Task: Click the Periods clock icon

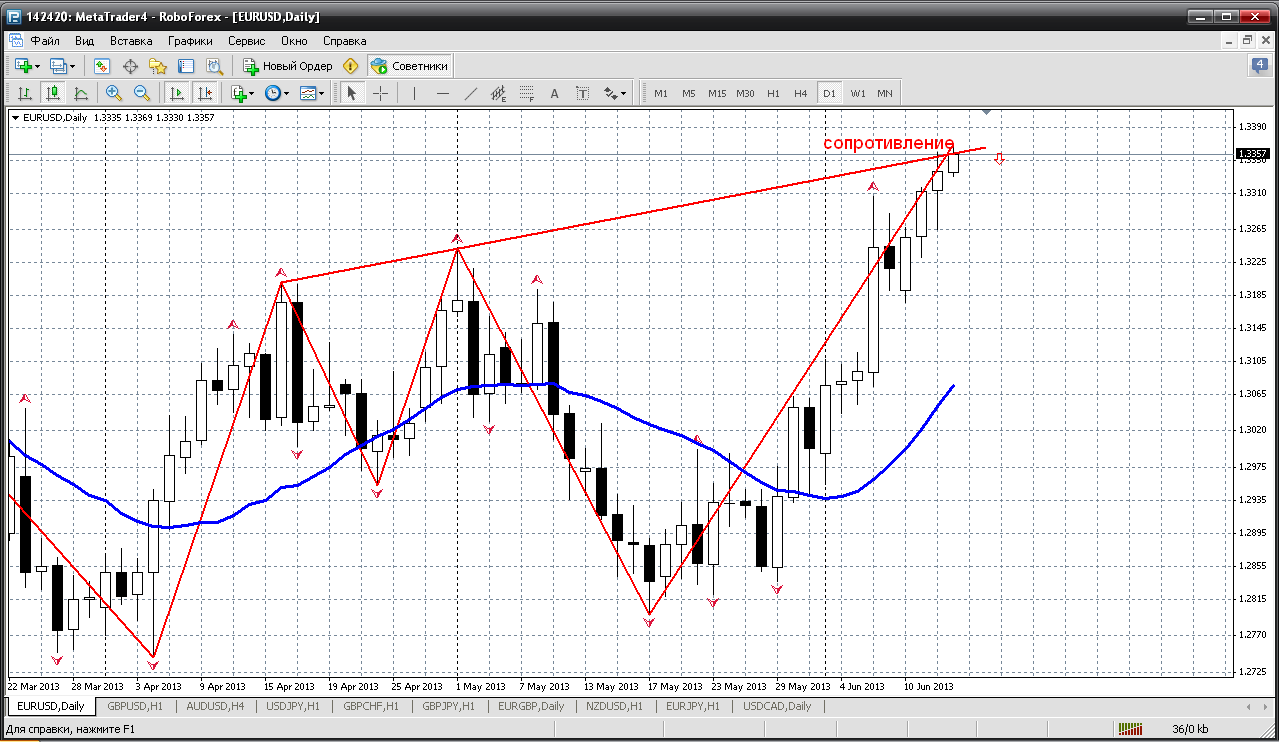Action: pyautogui.click(x=273, y=93)
